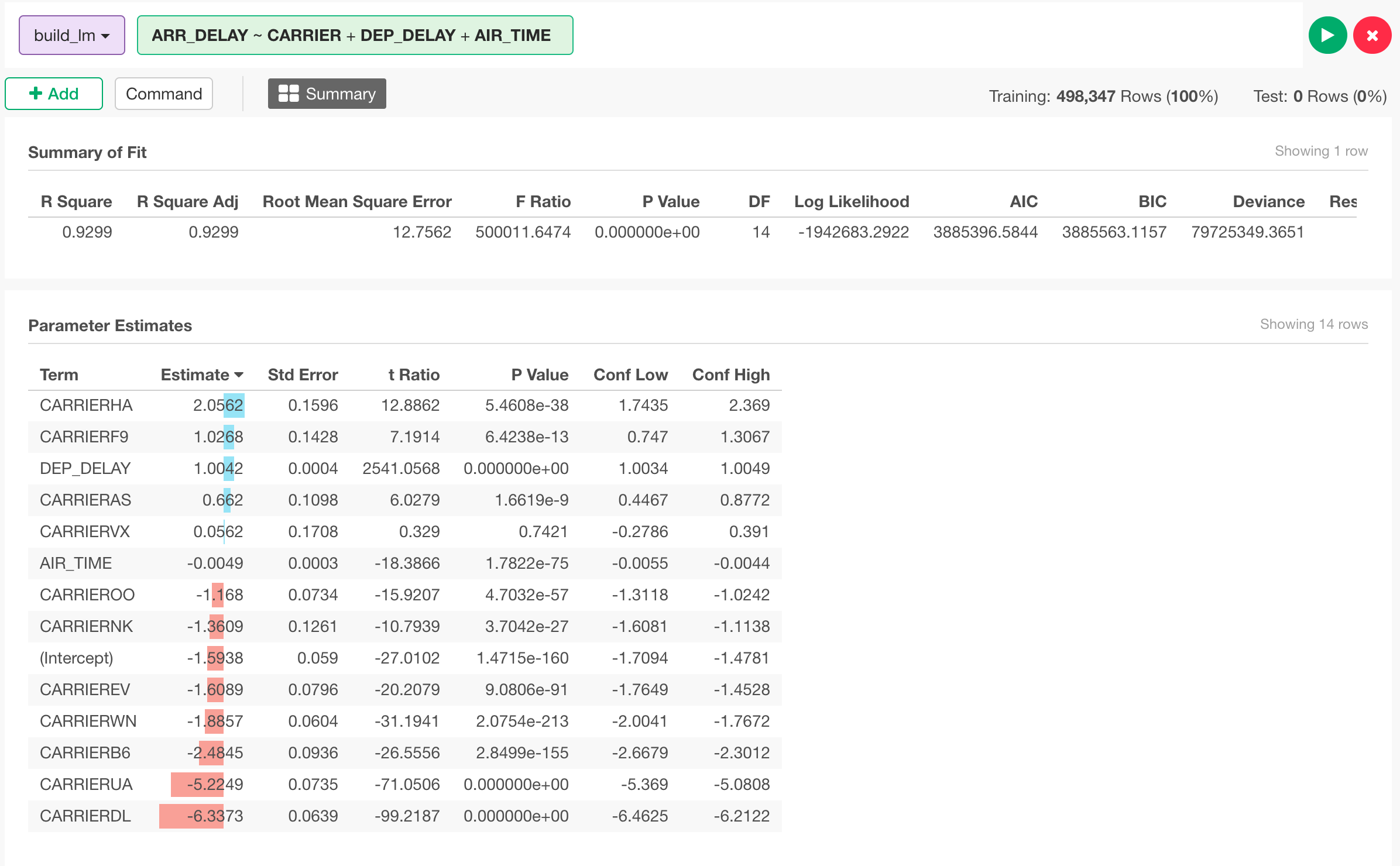Open the build_lm step type dropdown
The height and width of the screenshot is (866, 1400).
click(71, 35)
